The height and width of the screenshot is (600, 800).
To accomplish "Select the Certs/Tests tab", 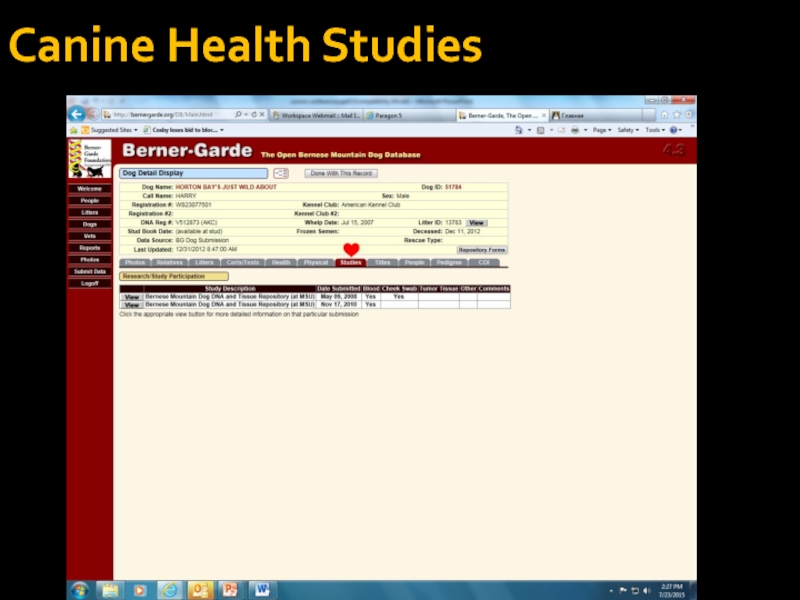I will click(x=242, y=262).
